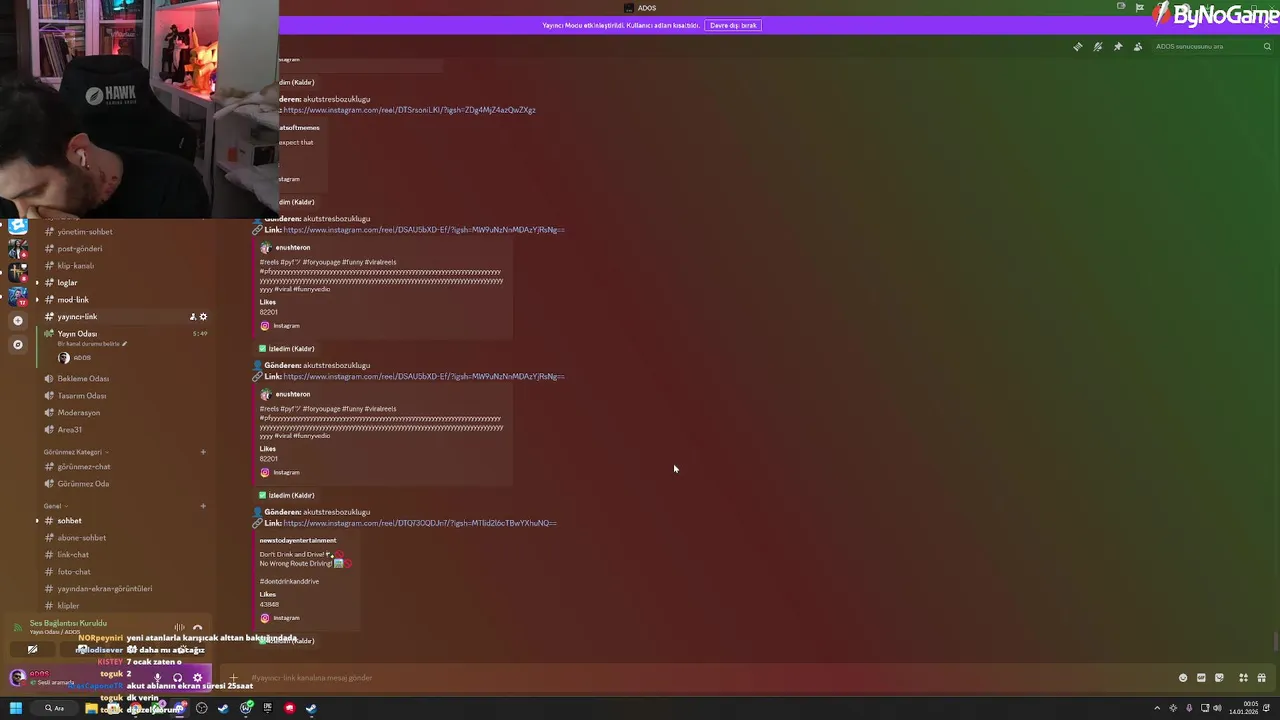Toggle user settings gear in user panel
The image size is (1280, 720).
(x=197, y=678)
